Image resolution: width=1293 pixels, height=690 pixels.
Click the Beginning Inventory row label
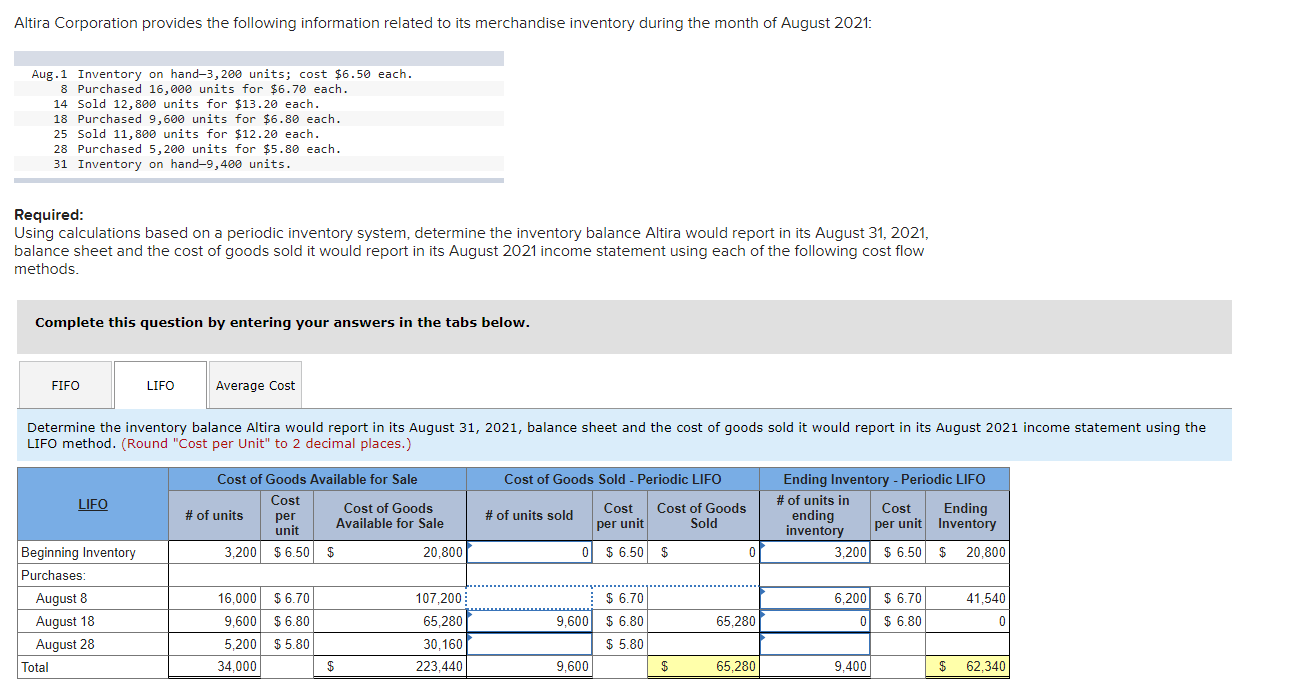78,552
